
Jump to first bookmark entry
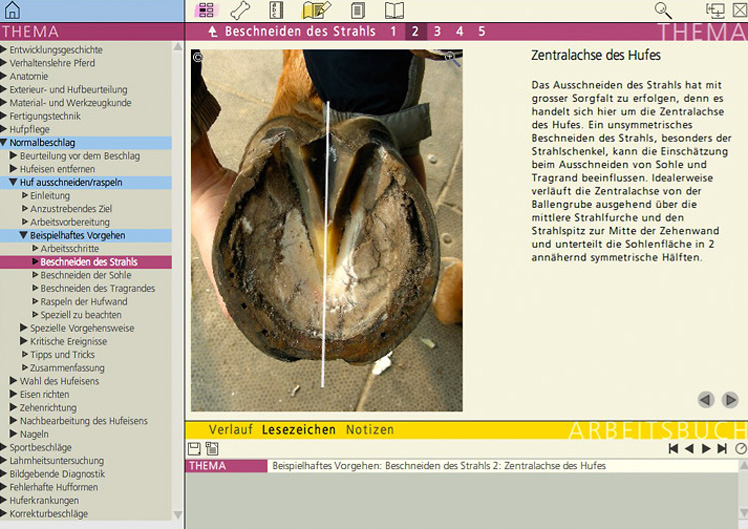[674, 449]
